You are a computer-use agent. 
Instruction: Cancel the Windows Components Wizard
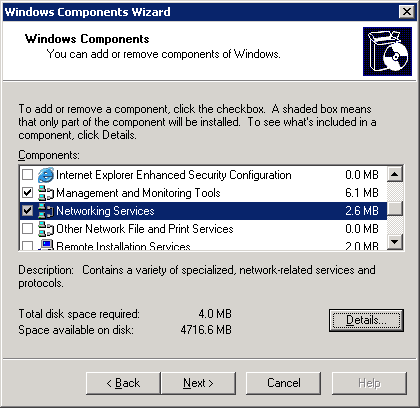click(284, 383)
